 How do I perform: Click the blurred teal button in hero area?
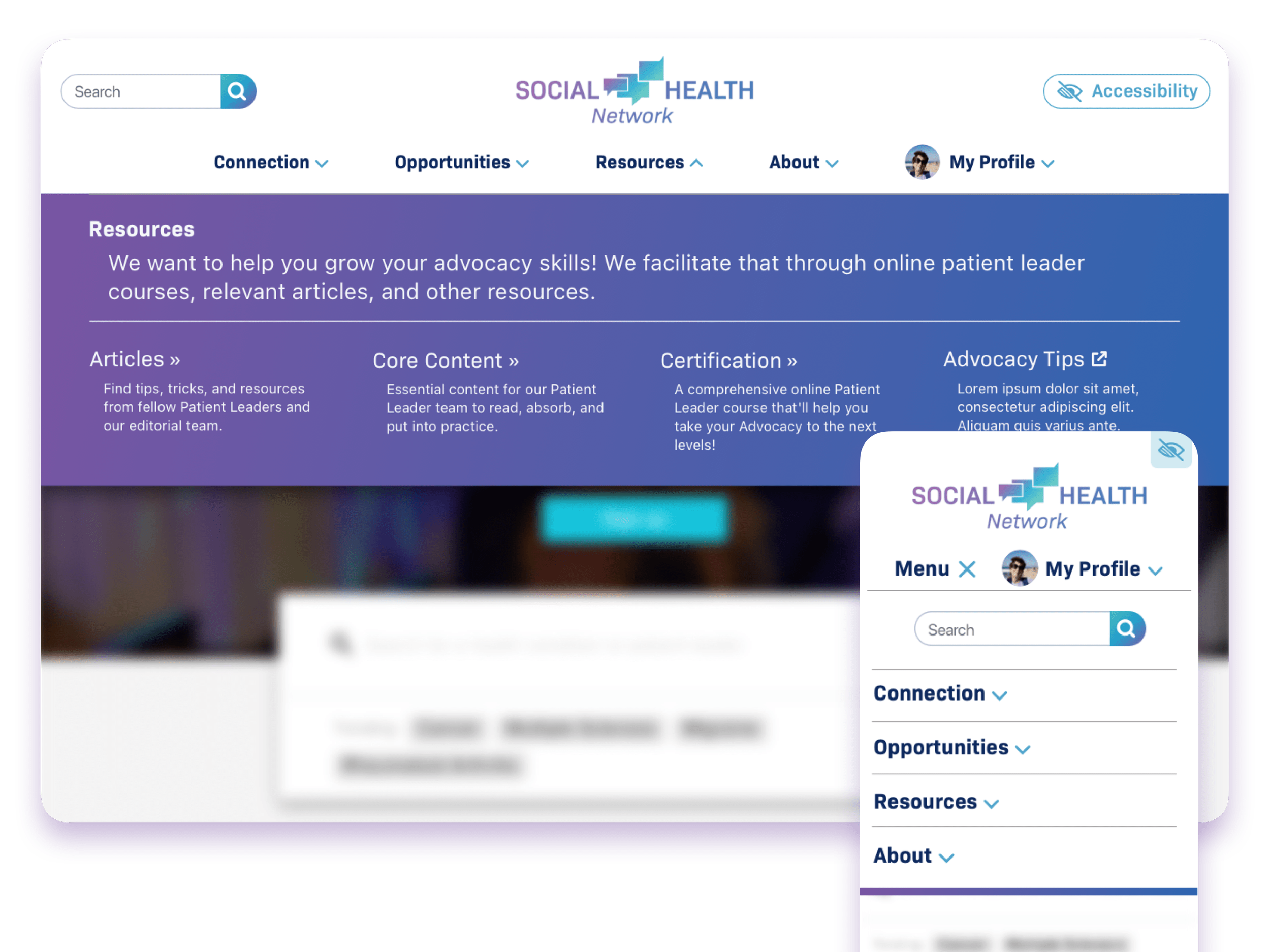[x=634, y=520]
